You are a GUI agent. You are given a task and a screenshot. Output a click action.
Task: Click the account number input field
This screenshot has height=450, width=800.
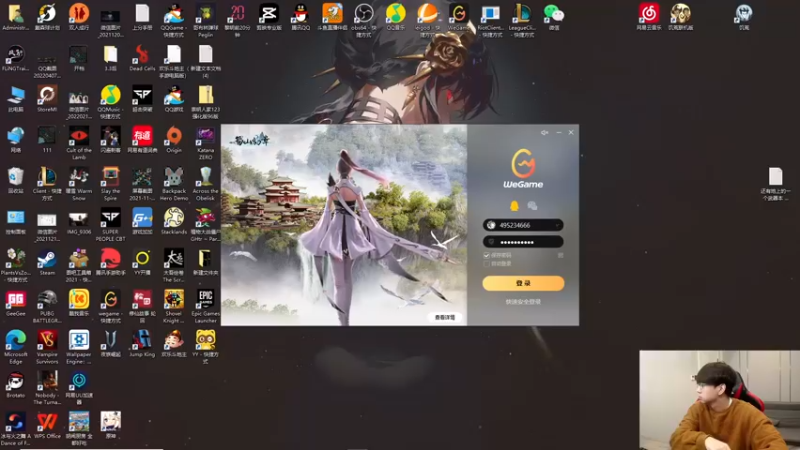point(523,225)
